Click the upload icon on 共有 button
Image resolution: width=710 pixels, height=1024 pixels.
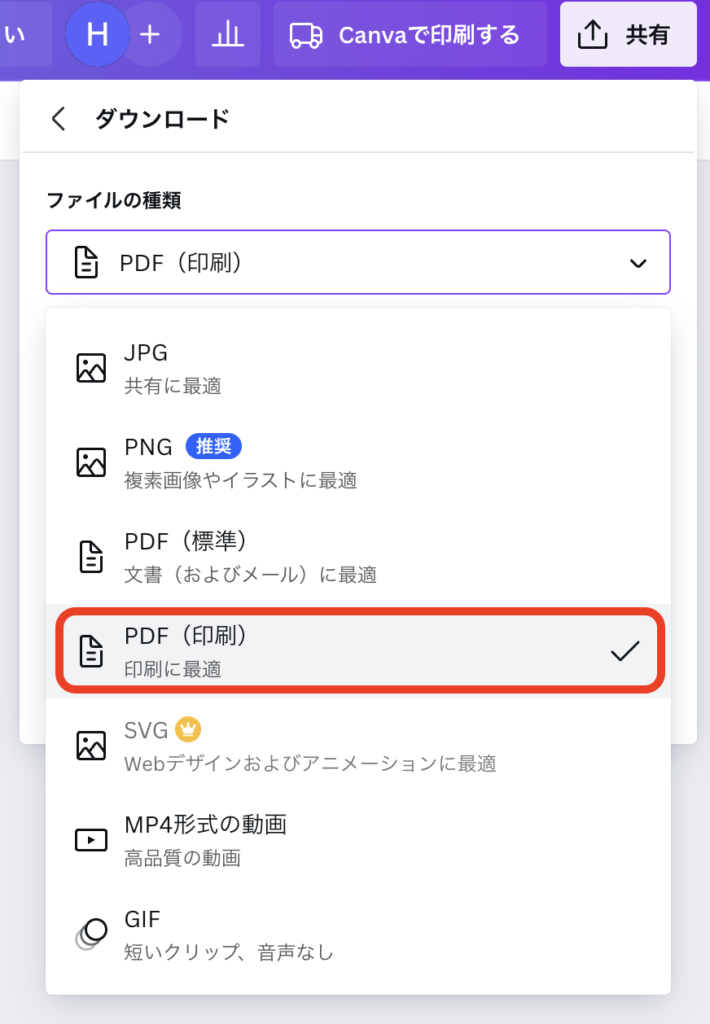tap(593, 35)
